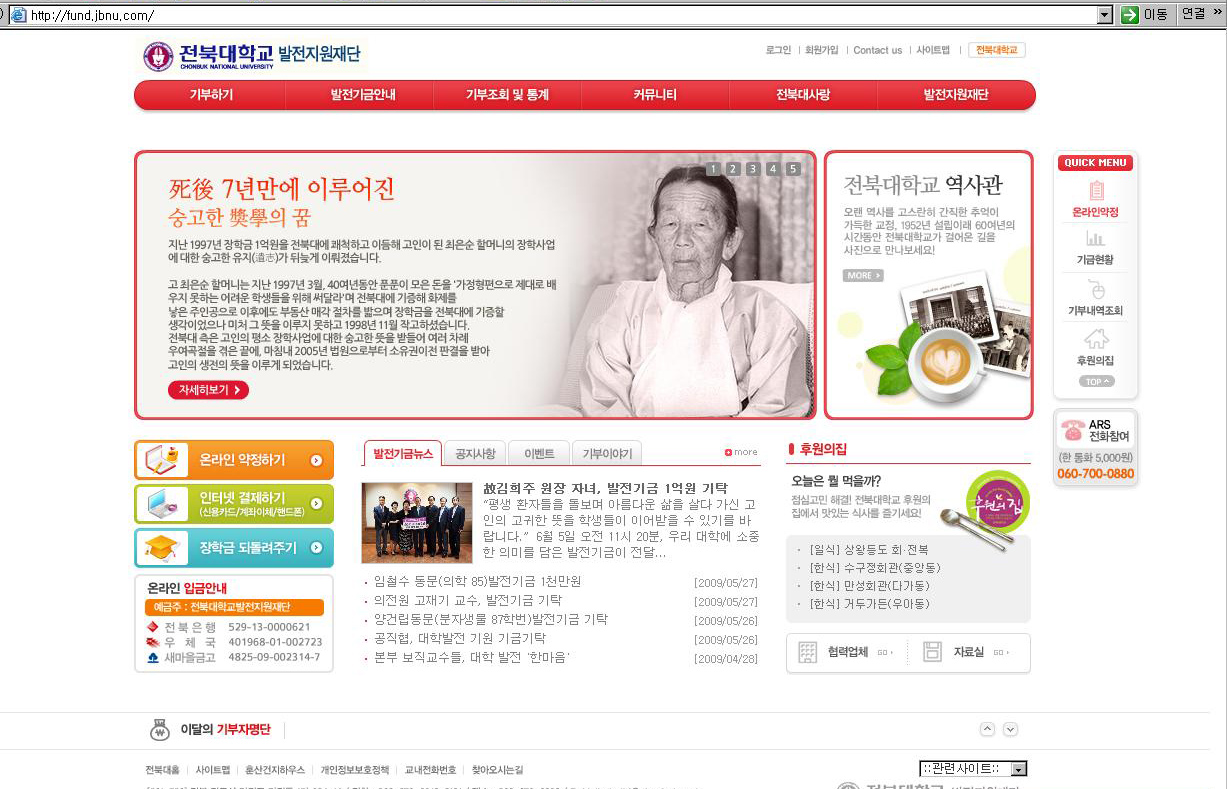
Task: Click the 기금현황 chart icon
Action: click(x=1095, y=239)
